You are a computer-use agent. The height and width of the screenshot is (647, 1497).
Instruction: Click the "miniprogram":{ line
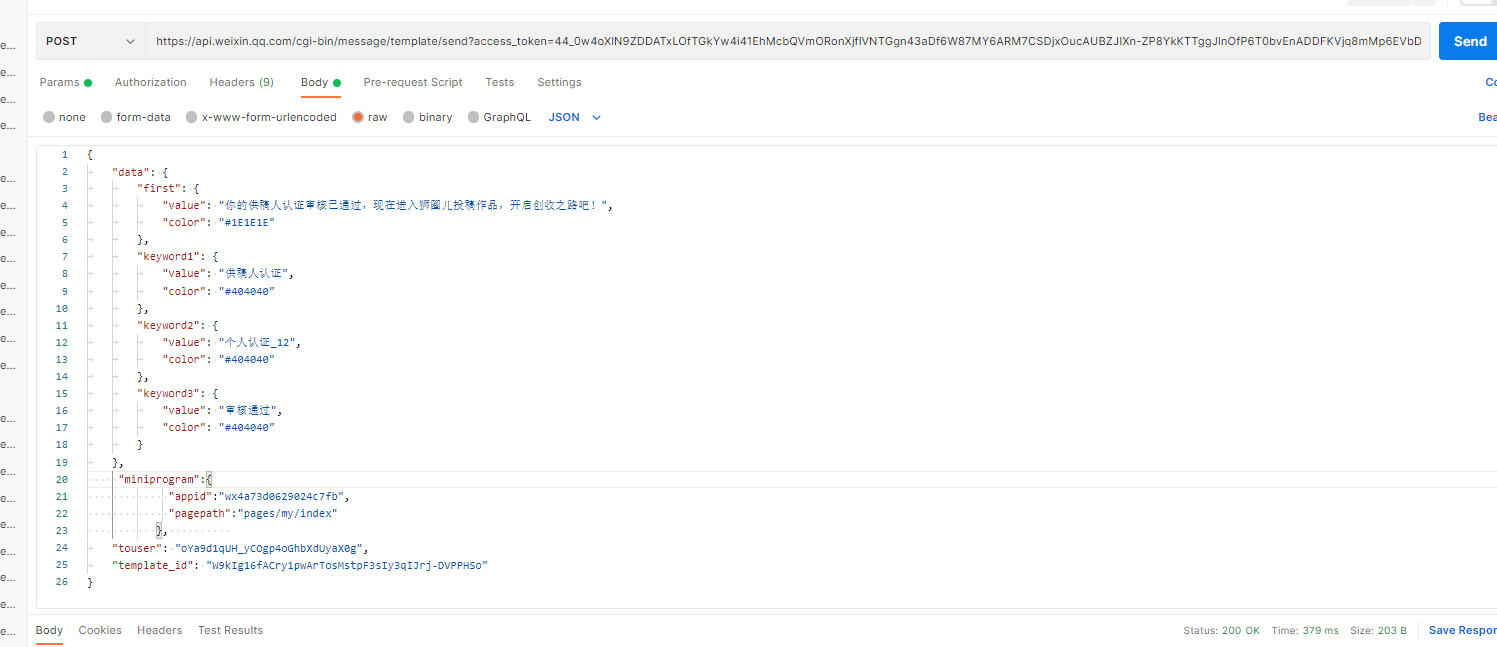(165, 479)
